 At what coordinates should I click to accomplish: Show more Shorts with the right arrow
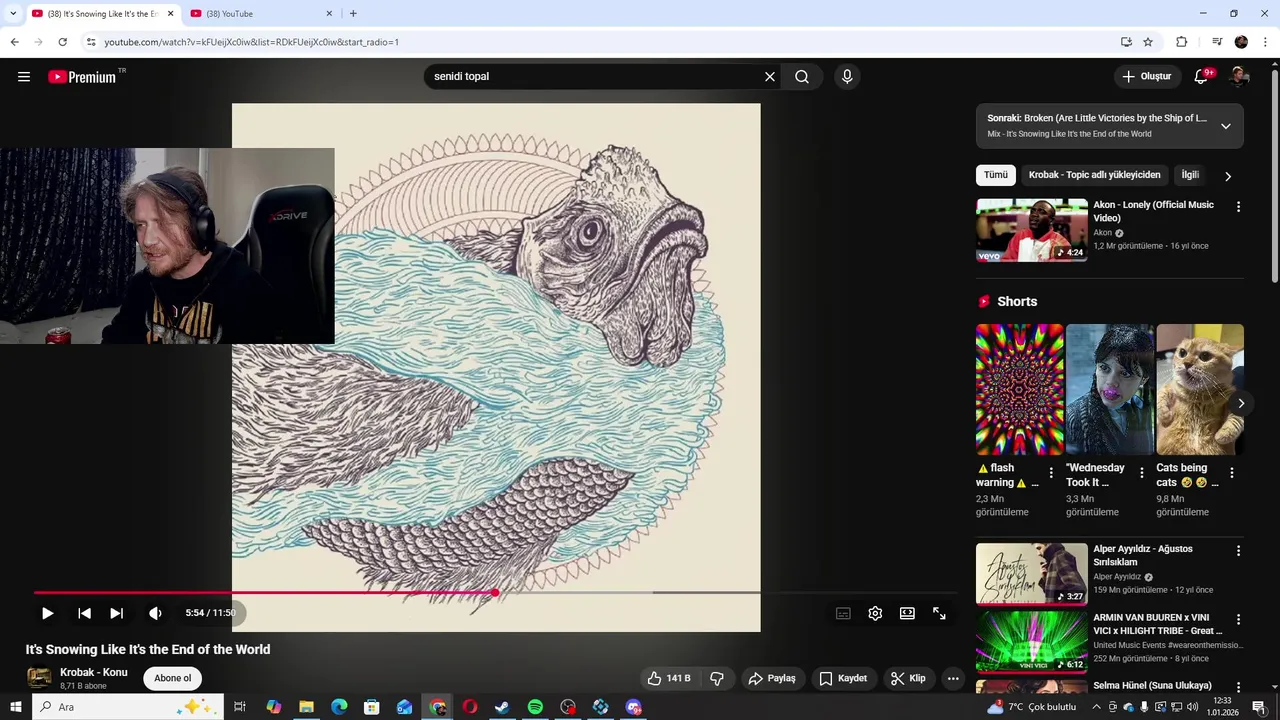[1241, 403]
